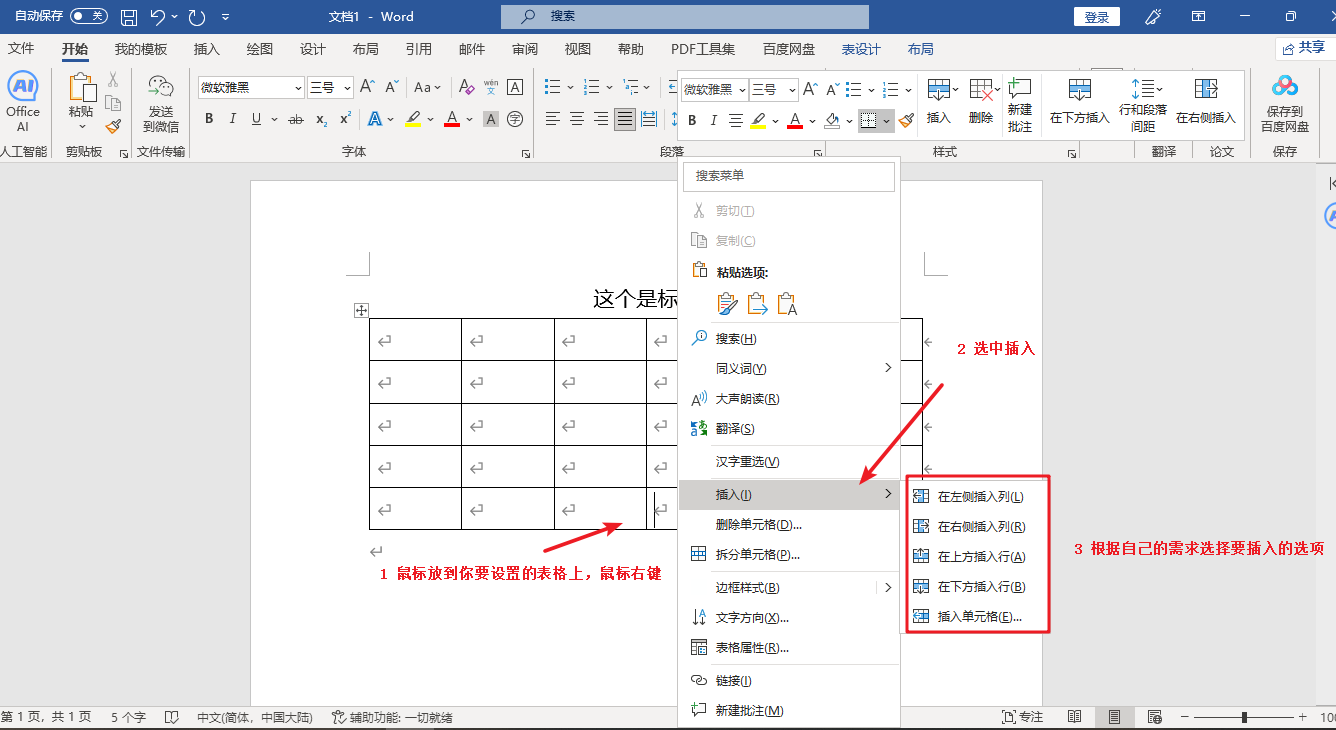
Task: Toggle Italic in the ribbon font group
Action: (x=233, y=119)
